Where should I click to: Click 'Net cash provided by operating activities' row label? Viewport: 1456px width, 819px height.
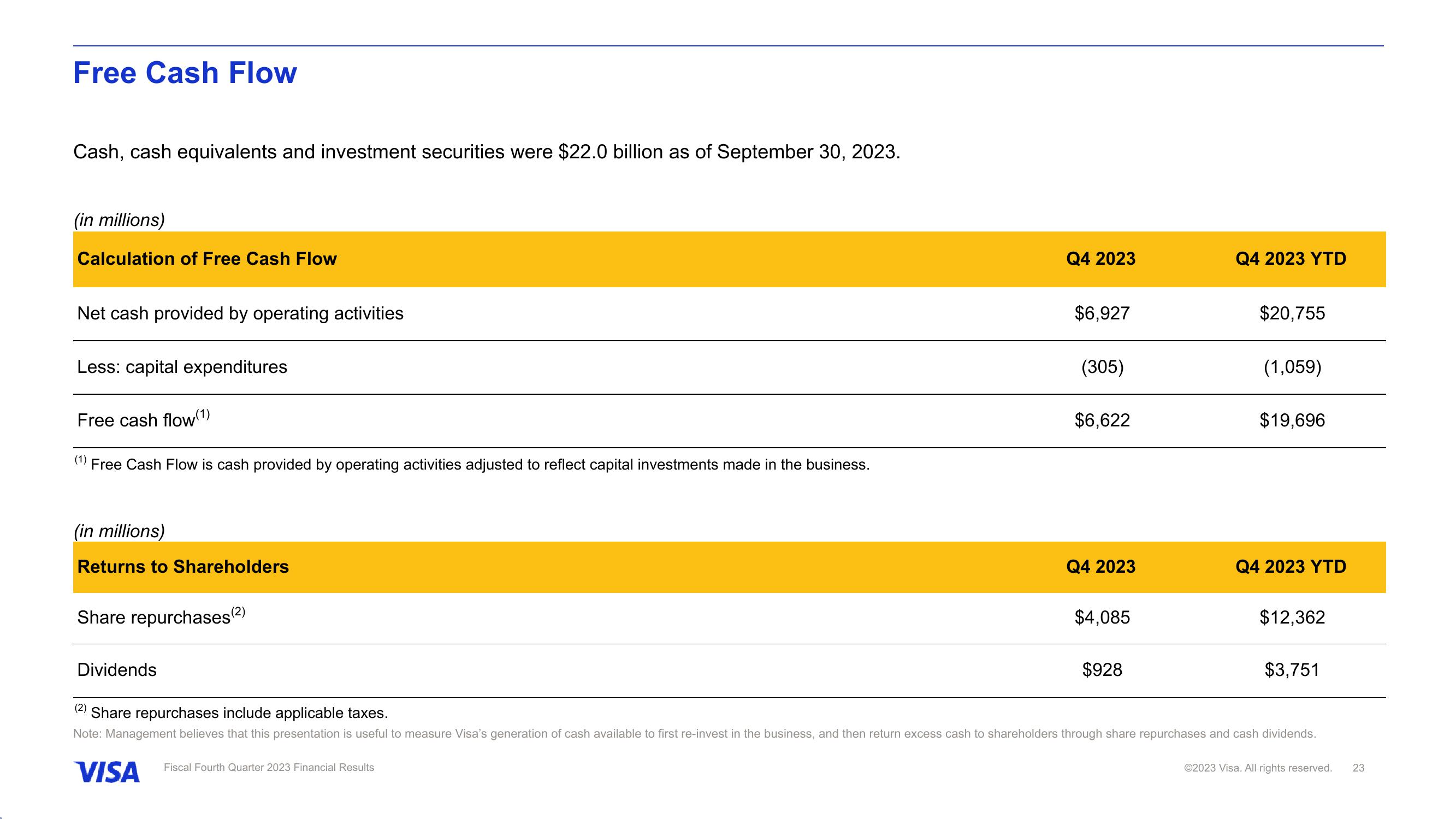(x=240, y=314)
